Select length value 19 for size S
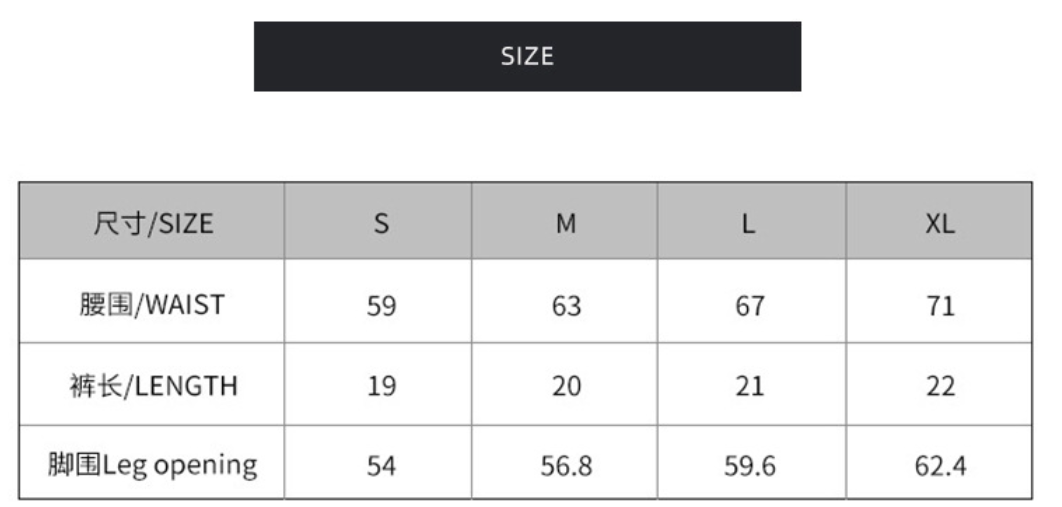Screen dimensions: 1062x507 click(x=381, y=387)
